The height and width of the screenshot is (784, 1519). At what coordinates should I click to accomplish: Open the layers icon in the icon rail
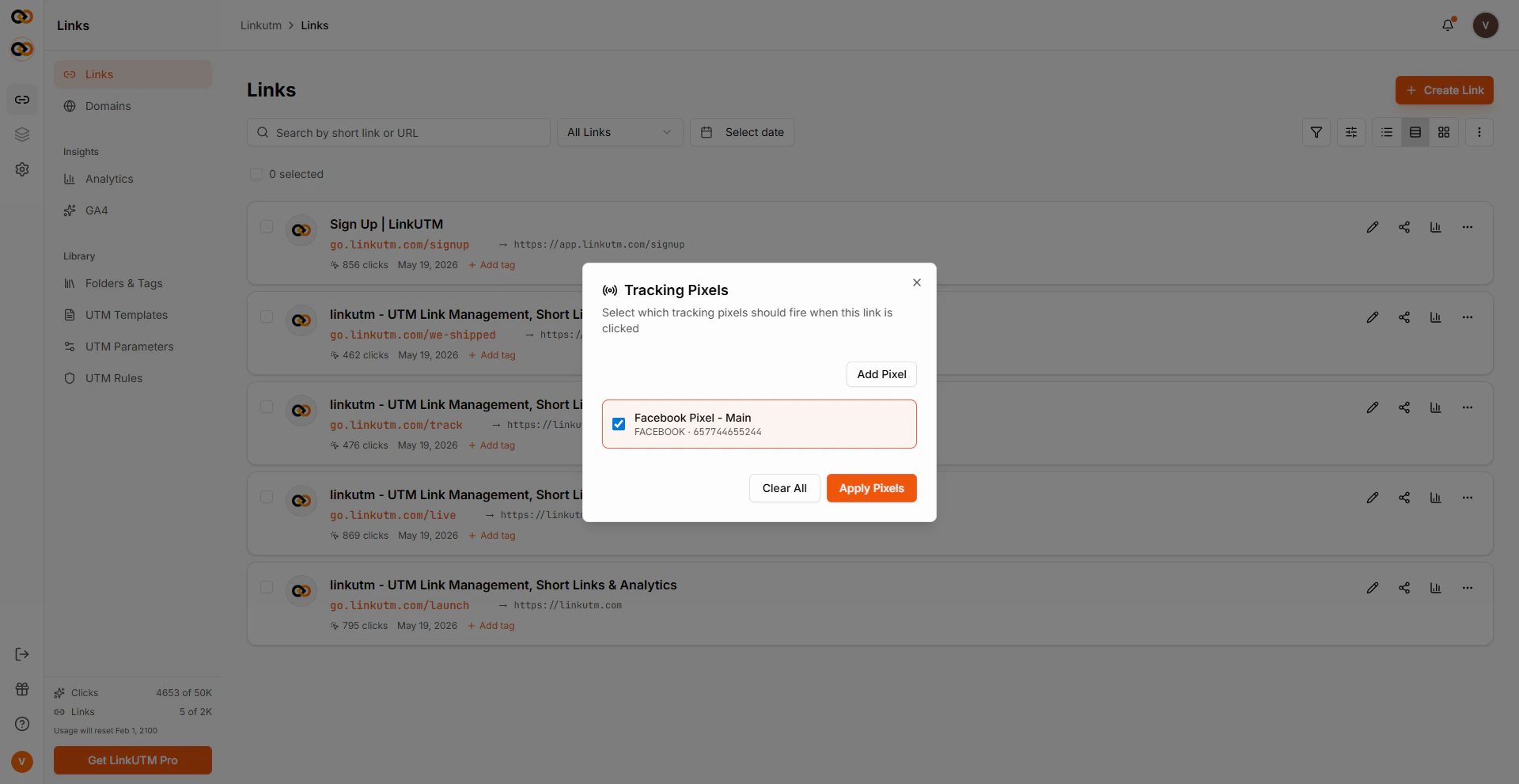[x=22, y=134]
